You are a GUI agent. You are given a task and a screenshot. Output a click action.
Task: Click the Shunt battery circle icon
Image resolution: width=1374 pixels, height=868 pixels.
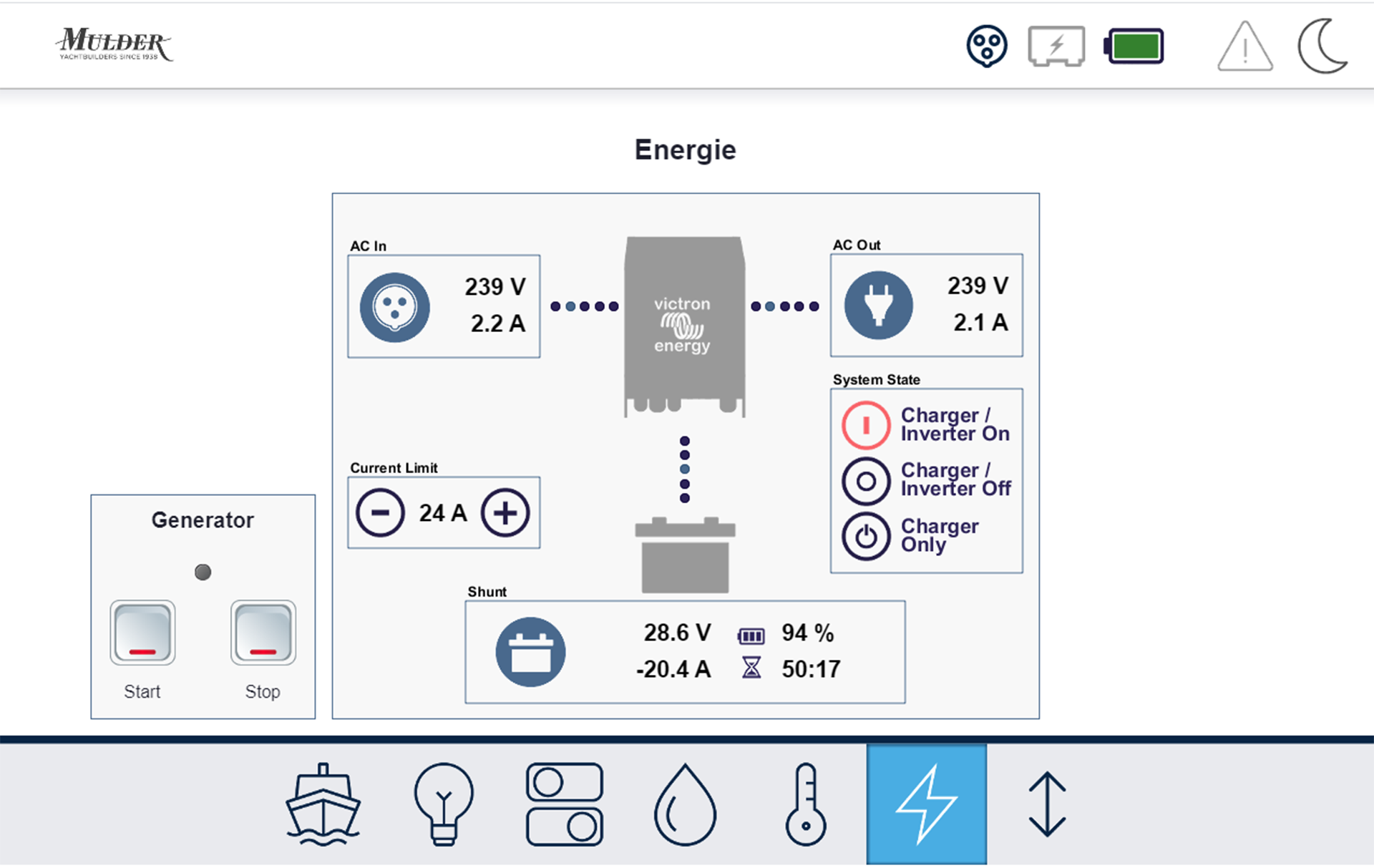coord(530,652)
